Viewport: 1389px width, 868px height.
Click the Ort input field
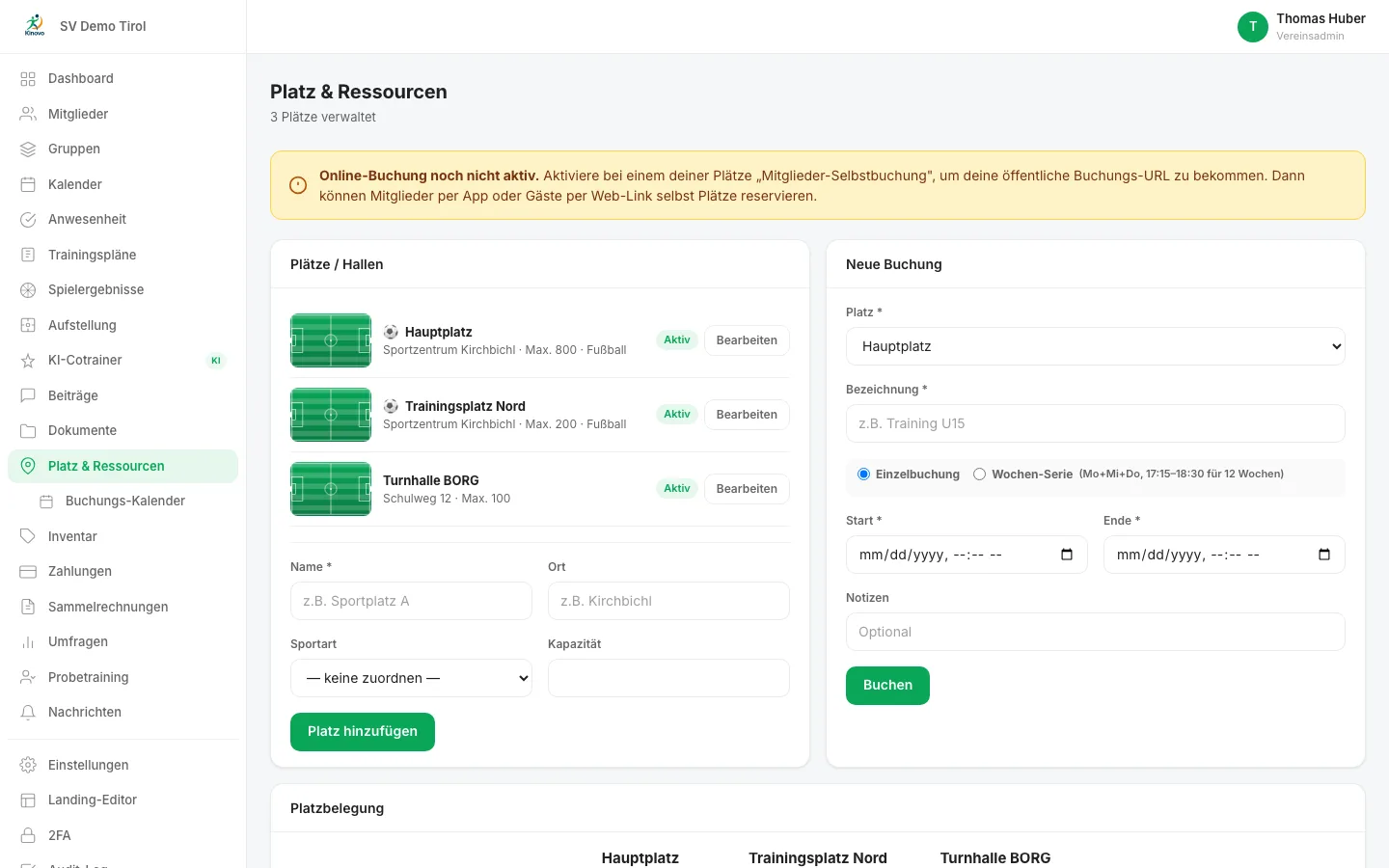tap(668, 601)
